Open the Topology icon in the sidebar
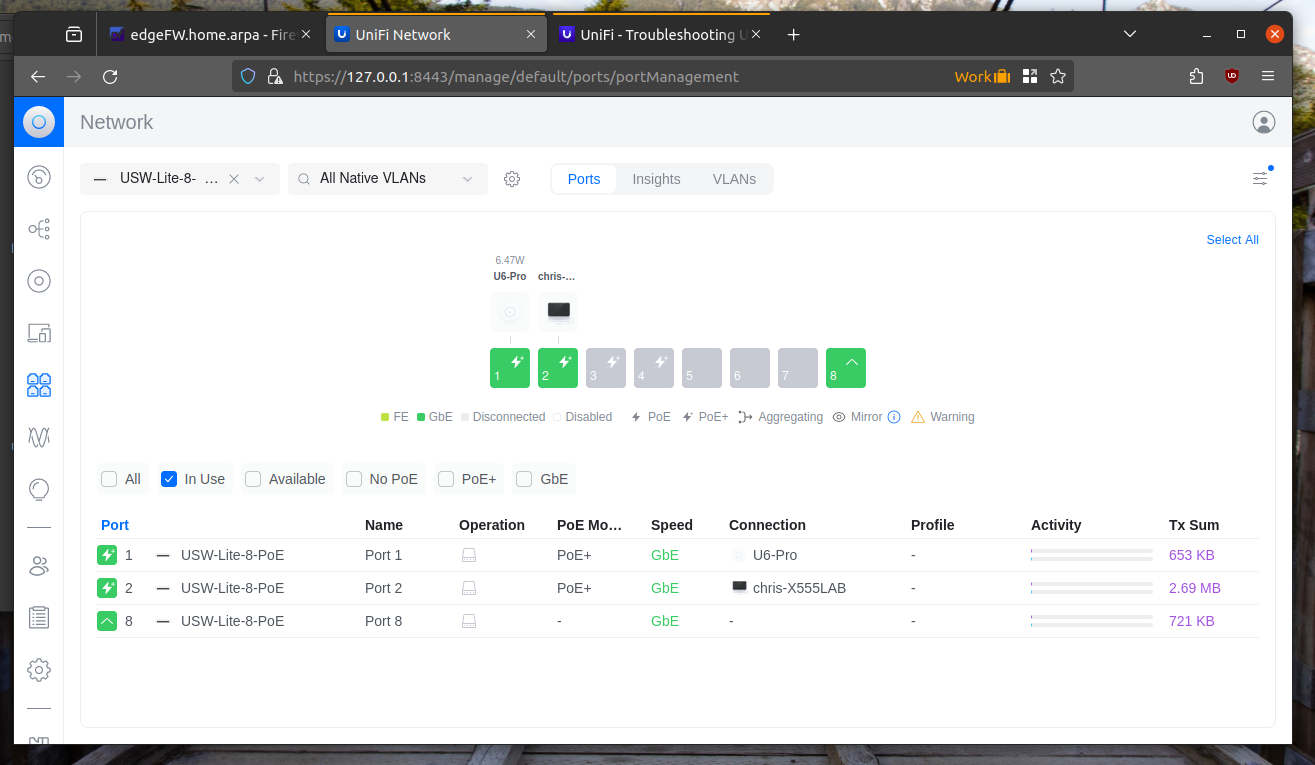Image resolution: width=1315 pixels, height=765 pixels. pyautogui.click(x=39, y=229)
